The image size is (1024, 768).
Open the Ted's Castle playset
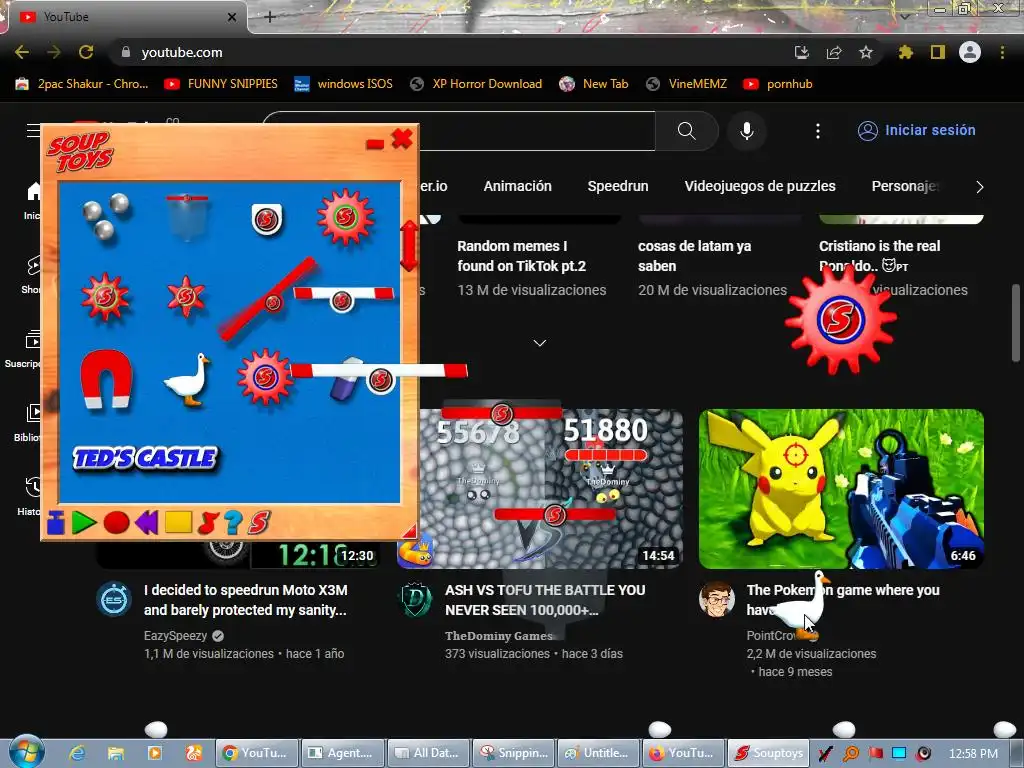click(x=145, y=458)
